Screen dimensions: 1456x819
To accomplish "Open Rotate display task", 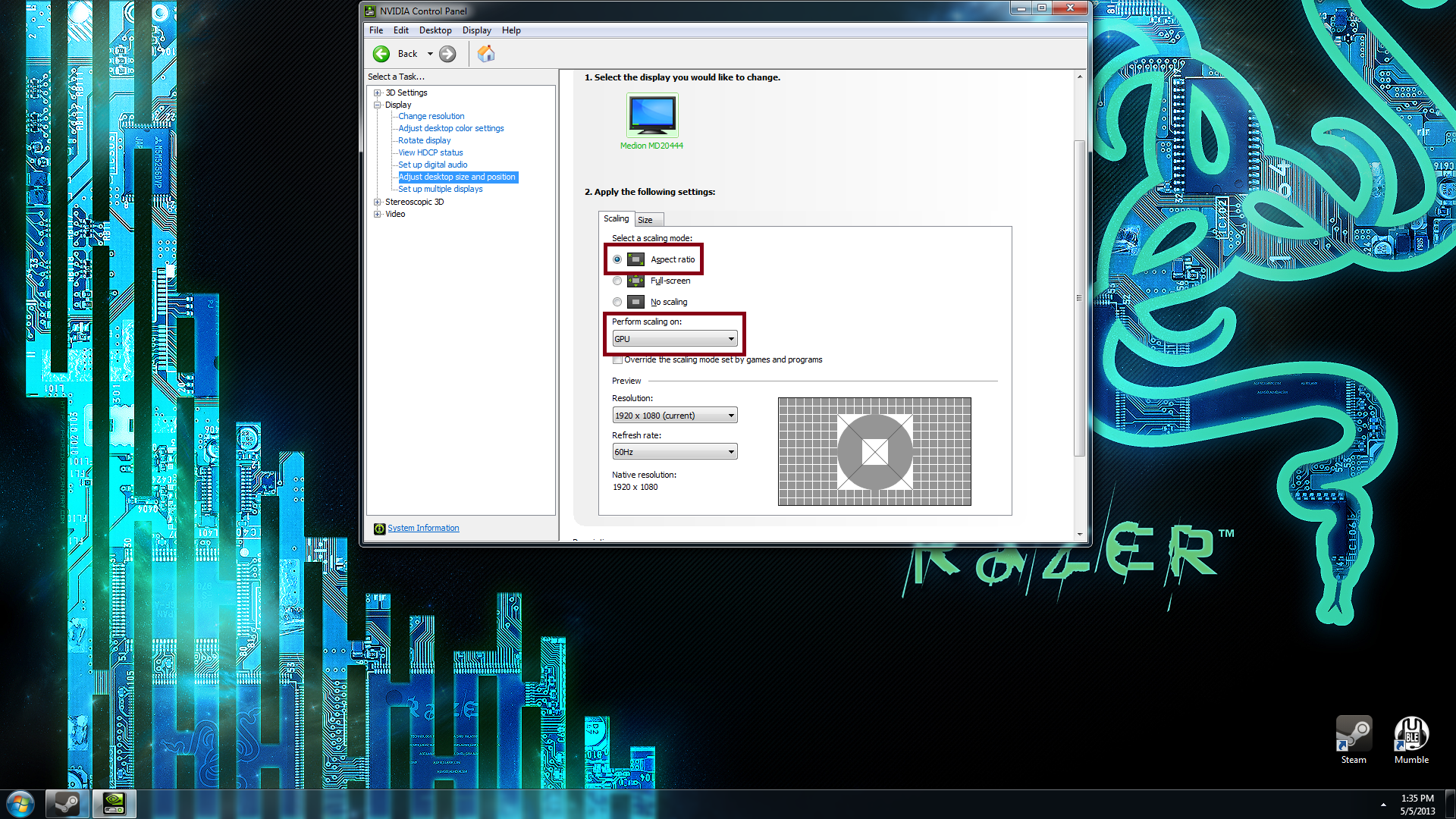I will tap(425, 141).
